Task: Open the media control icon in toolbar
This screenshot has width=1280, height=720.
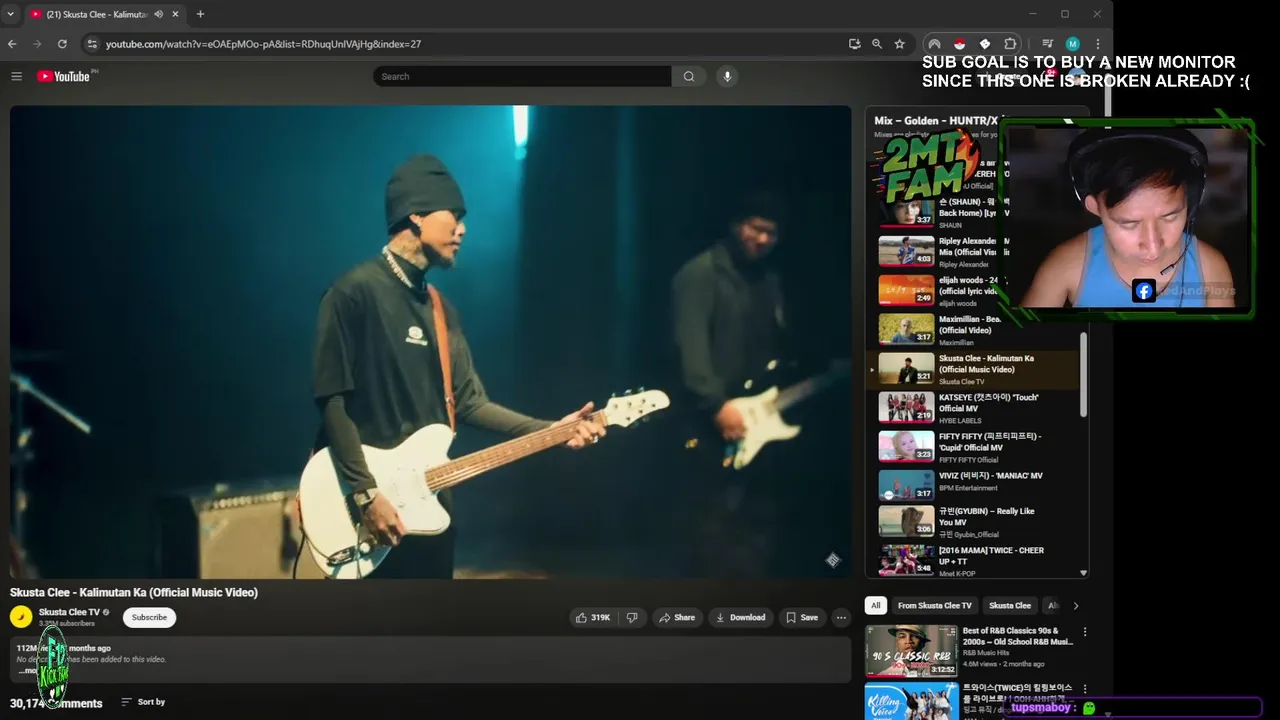Action: click(x=1047, y=44)
